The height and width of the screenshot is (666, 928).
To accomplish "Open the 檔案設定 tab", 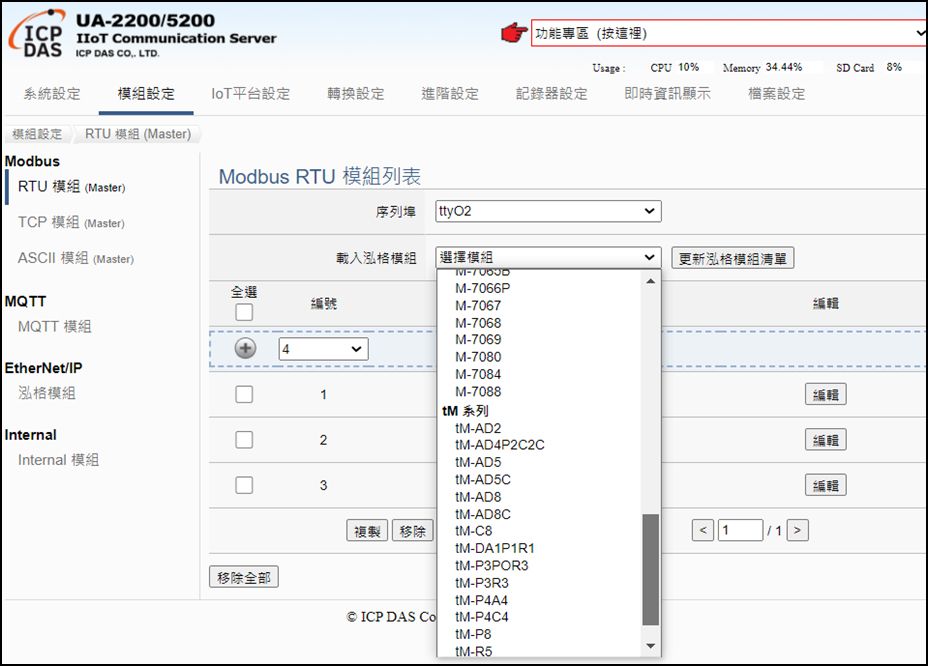I will click(x=776, y=94).
